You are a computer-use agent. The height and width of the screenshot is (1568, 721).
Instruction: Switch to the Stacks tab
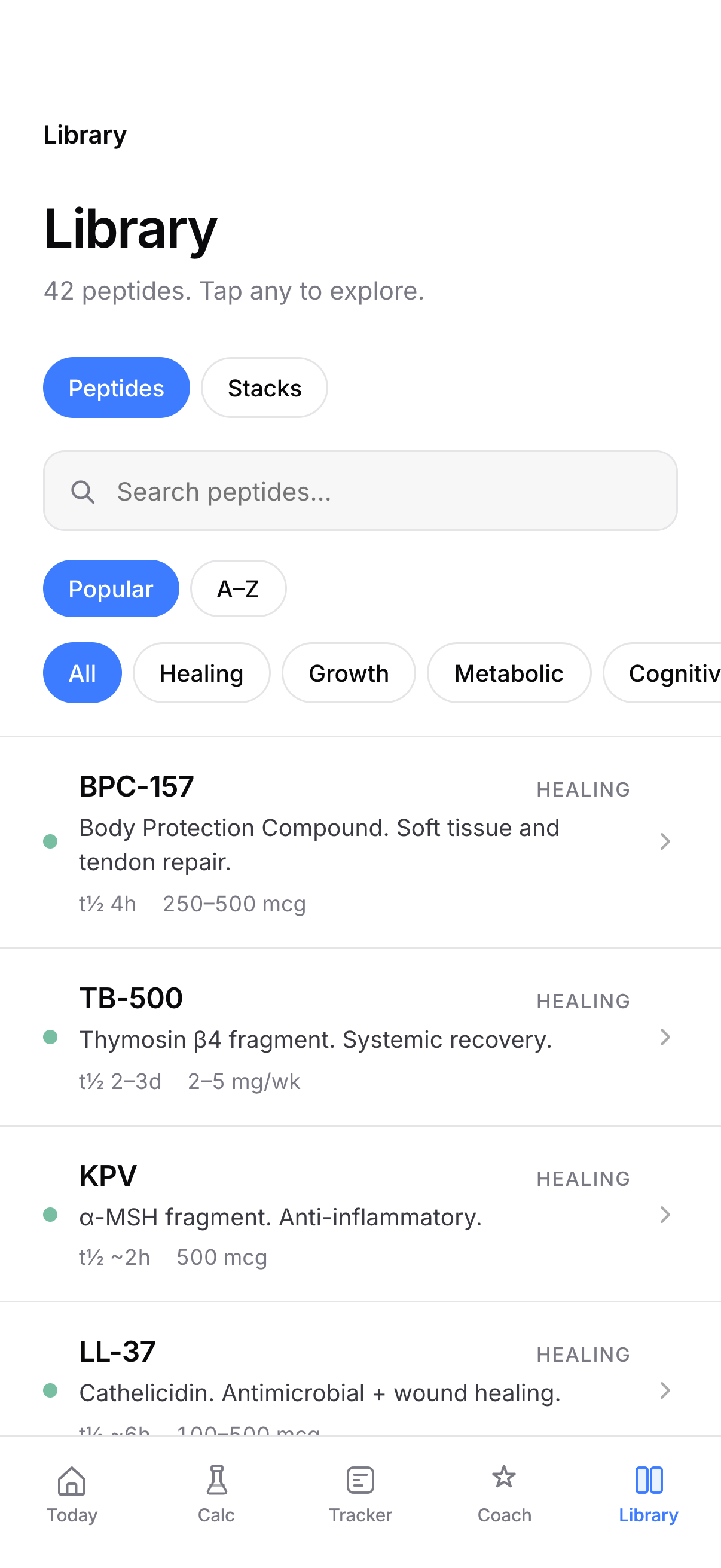pos(264,388)
